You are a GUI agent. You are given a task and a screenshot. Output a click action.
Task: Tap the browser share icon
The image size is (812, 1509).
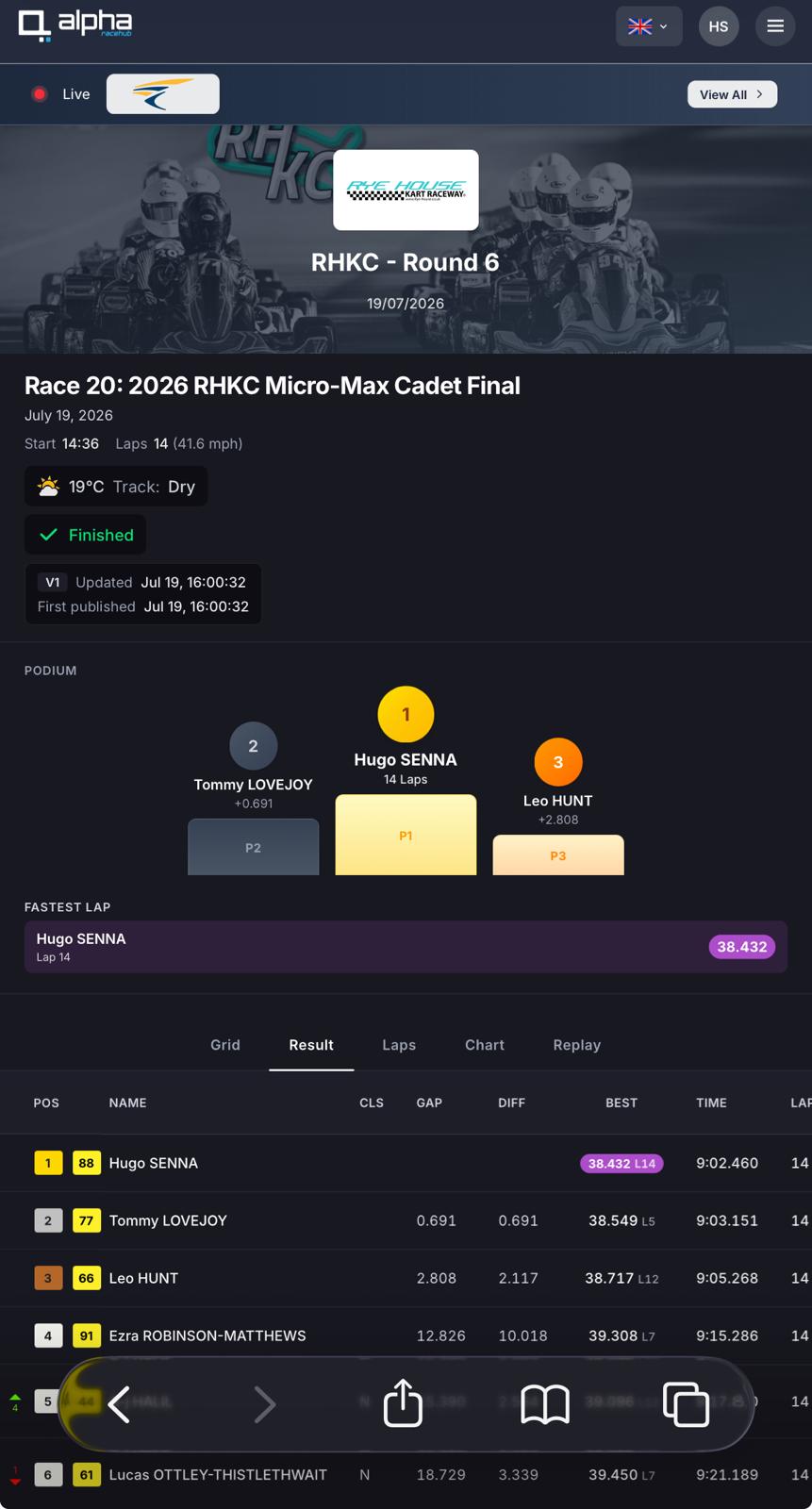click(403, 1402)
